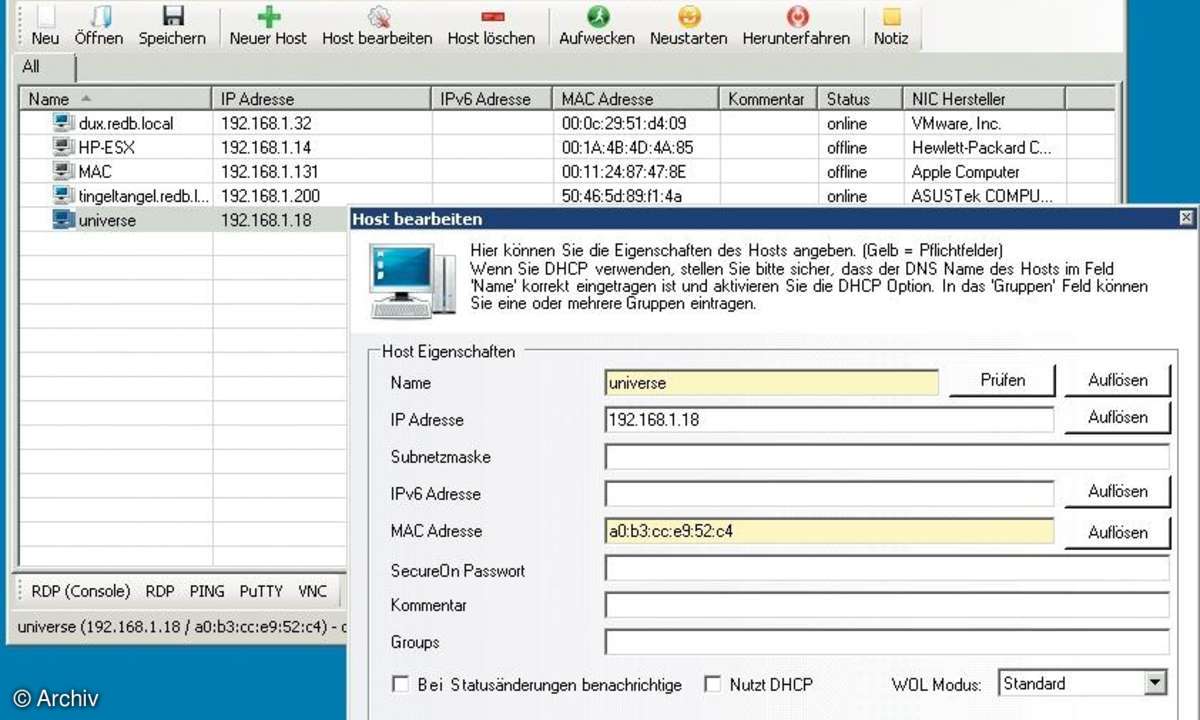Image resolution: width=1200 pixels, height=720 pixels.
Task: Toggle the Nutzt DHCP checkbox
Action: tap(713, 685)
